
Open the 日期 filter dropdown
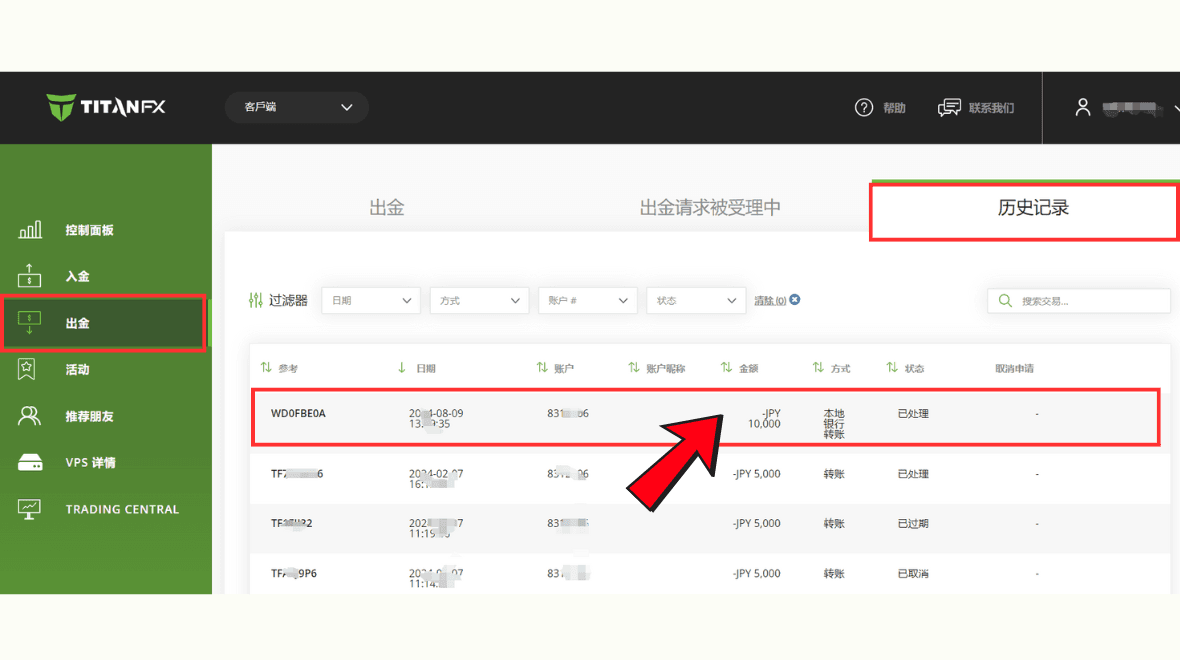coord(371,300)
